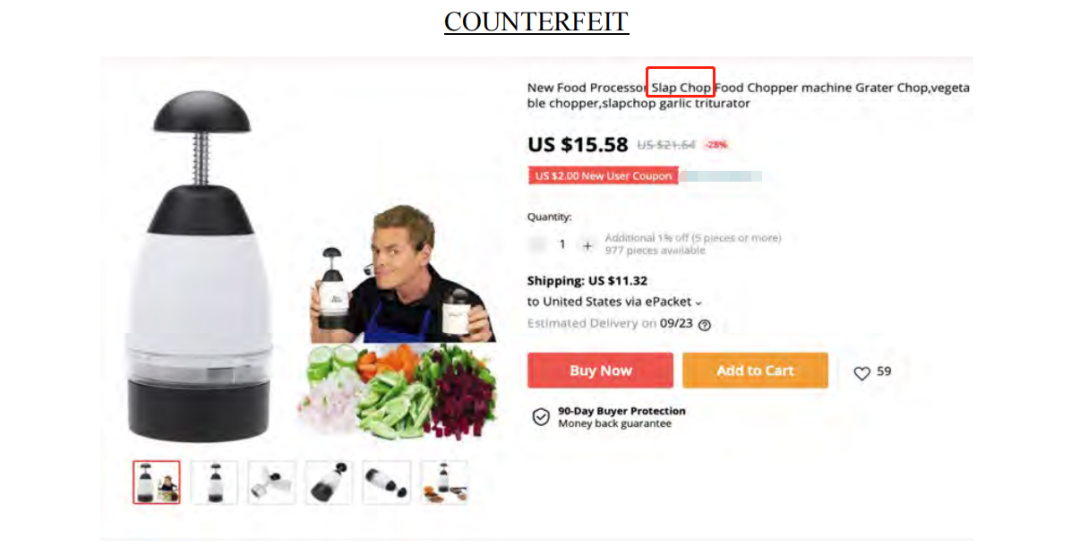Screen dimensions: 1080x546
Task: Click the highlighted Slap Chop title text
Action: point(681,87)
